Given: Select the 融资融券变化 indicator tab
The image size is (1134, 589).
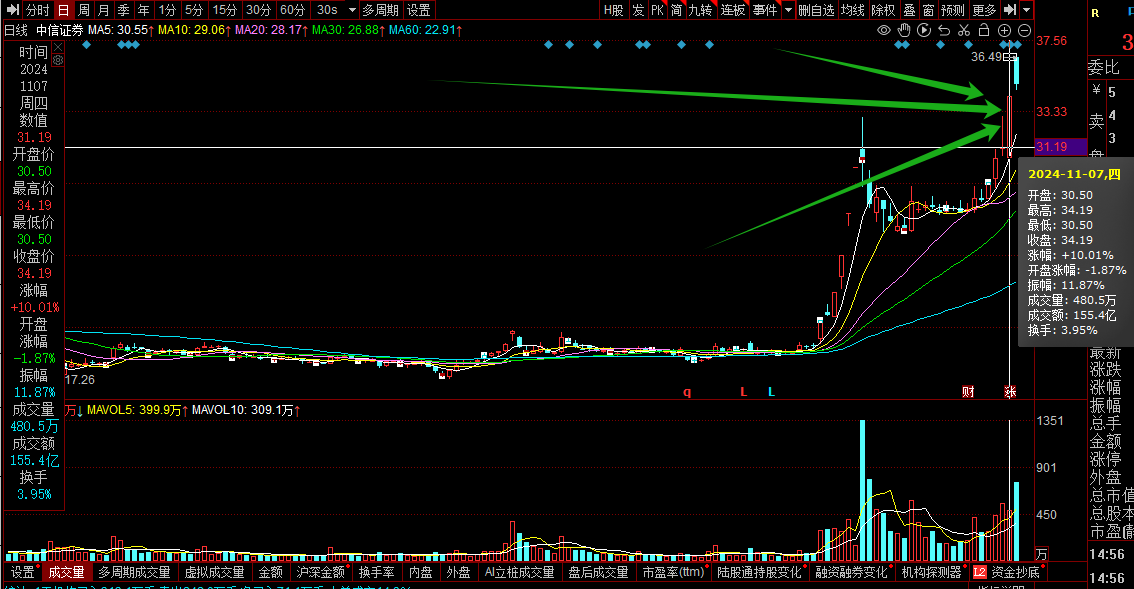Looking at the screenshot, I should pos(851,572).
